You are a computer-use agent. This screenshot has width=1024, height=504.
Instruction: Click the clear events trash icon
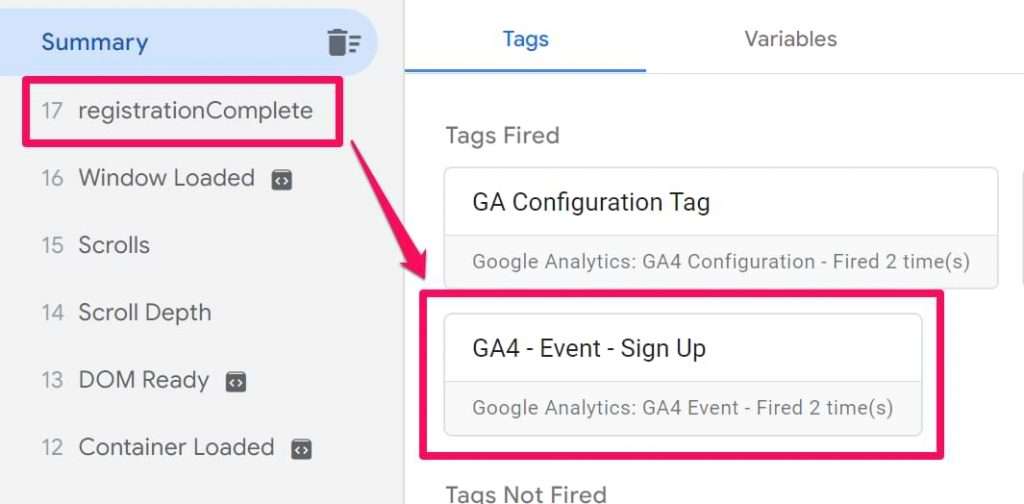point(344,43)
